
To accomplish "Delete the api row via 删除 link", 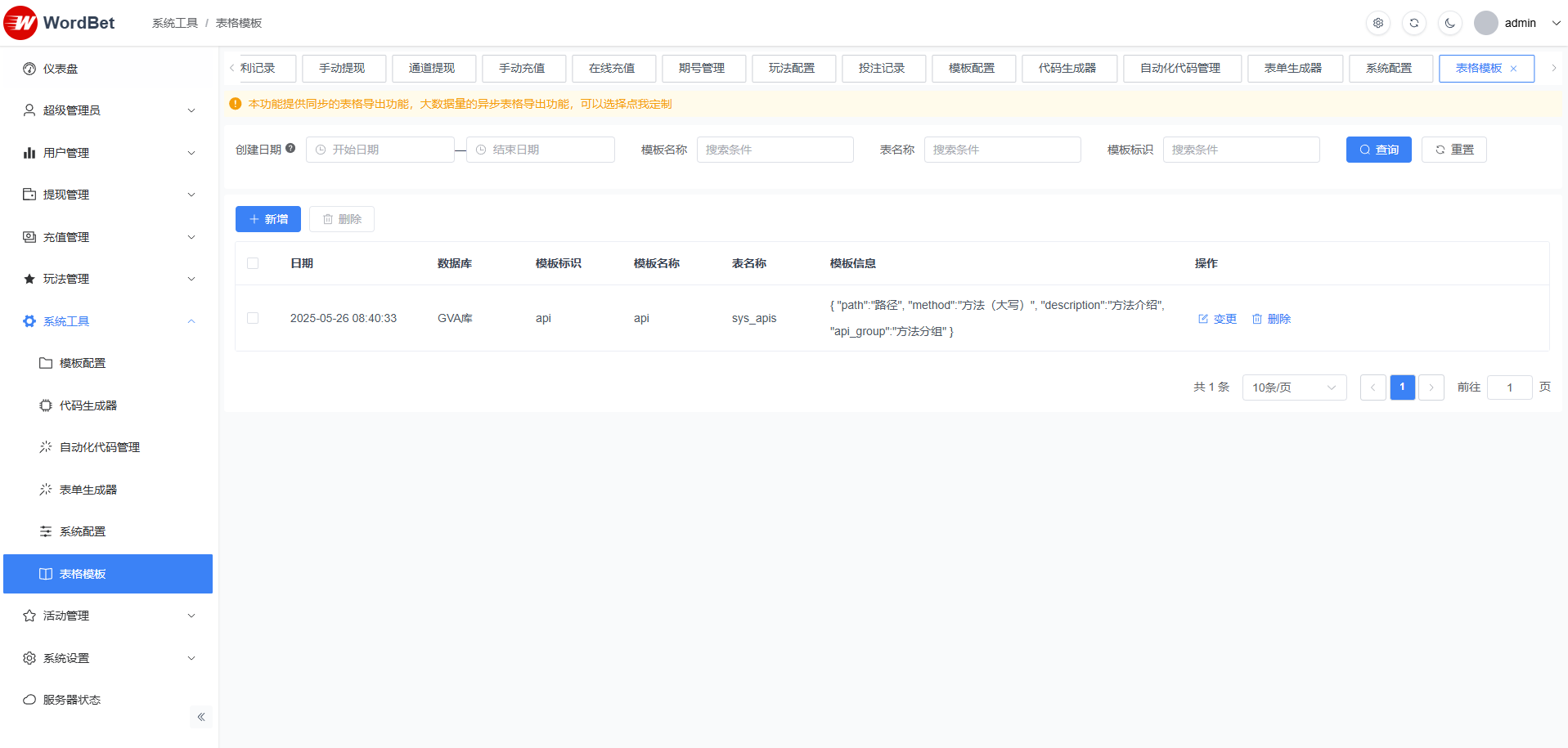I will coord(1271,319).
